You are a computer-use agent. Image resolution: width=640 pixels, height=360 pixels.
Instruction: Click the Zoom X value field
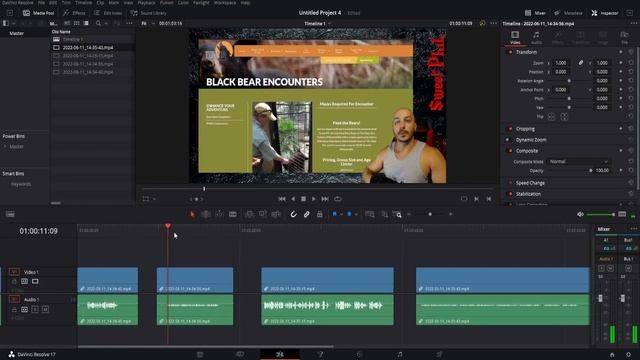coord(561,63)
